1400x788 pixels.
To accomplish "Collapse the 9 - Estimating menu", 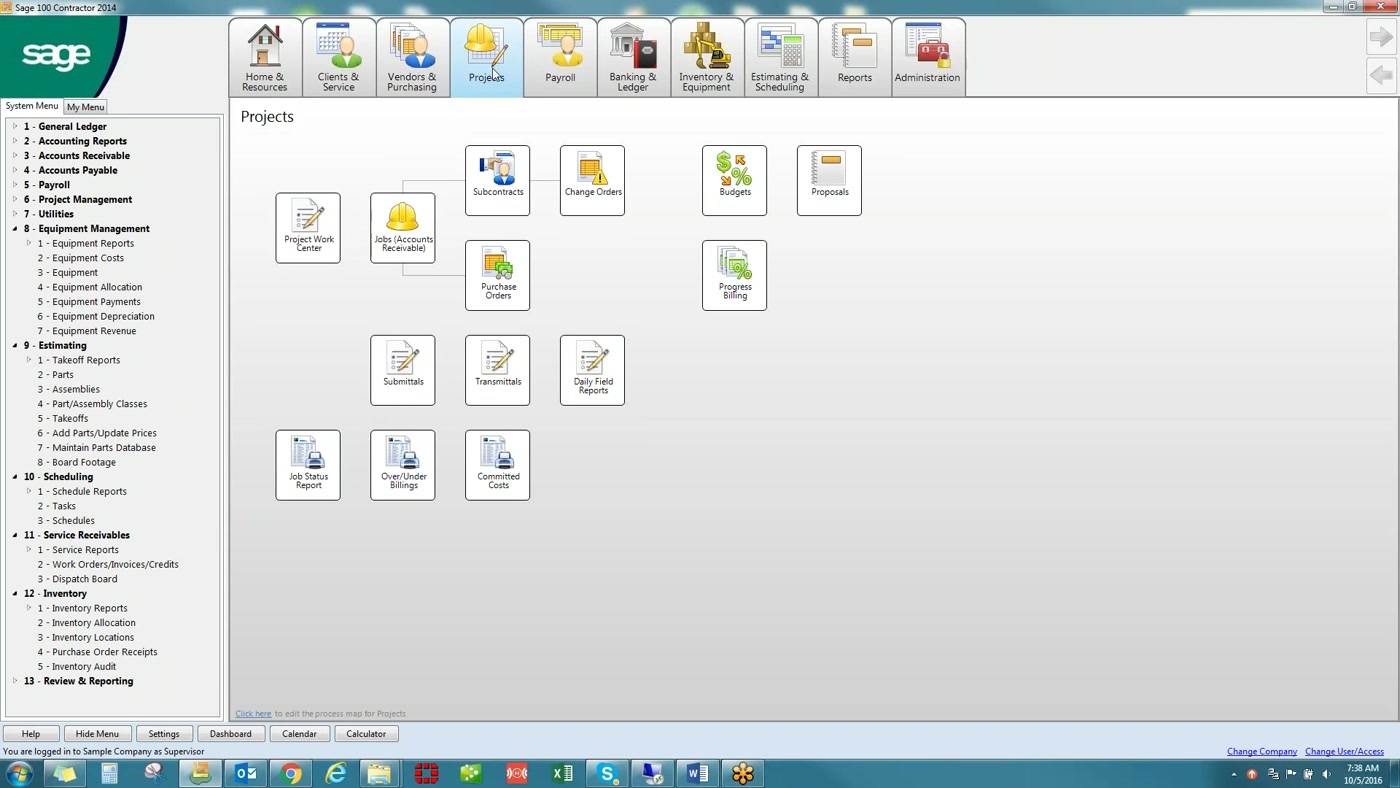I will pyautogui.click(x=15, y=346).
